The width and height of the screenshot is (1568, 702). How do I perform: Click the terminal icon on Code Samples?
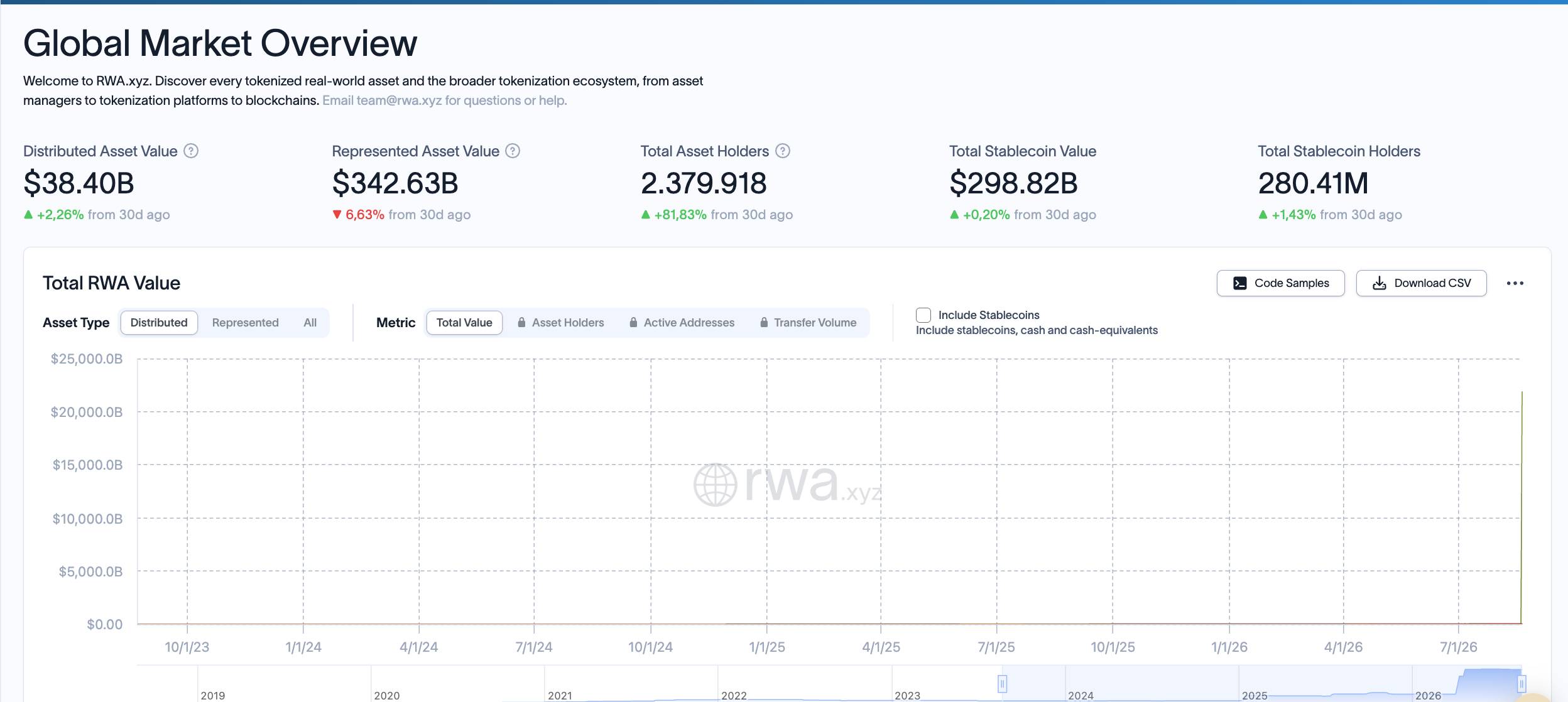pos(1240,283)
